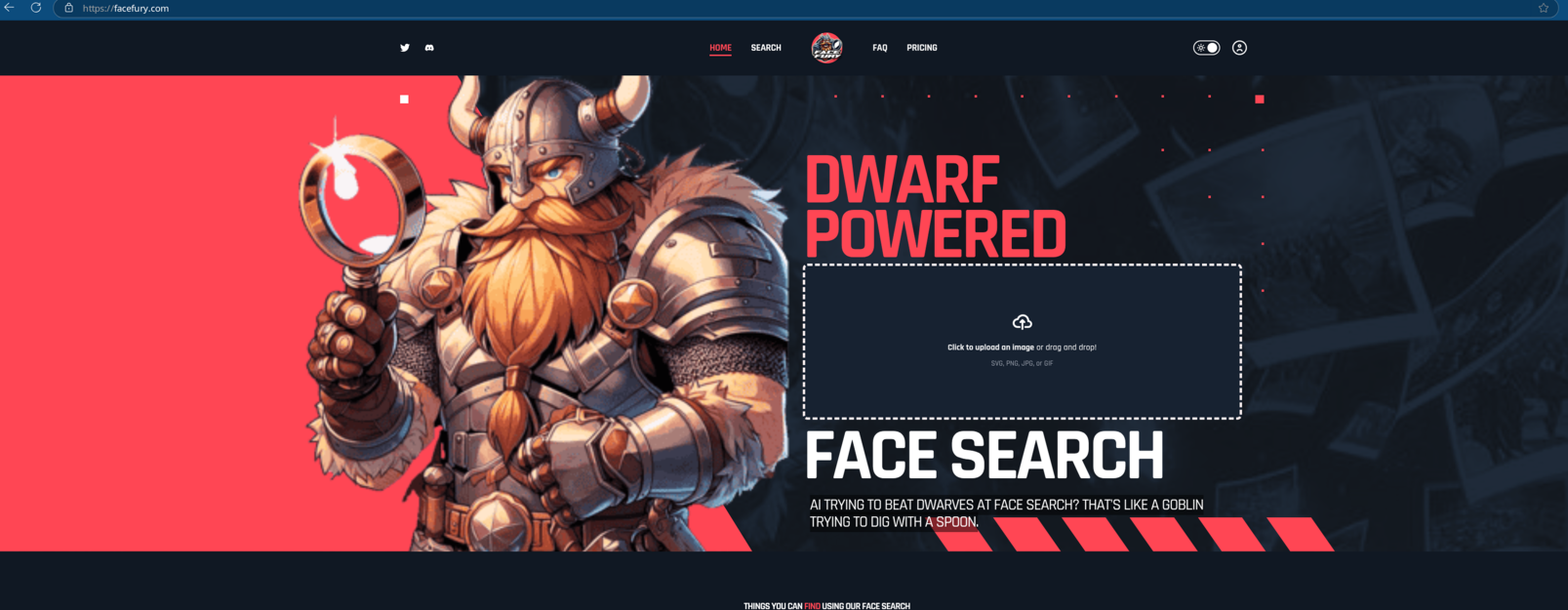Open the Discord link in header
This screenshot has height=610, width=1568.
coord(429,48)
